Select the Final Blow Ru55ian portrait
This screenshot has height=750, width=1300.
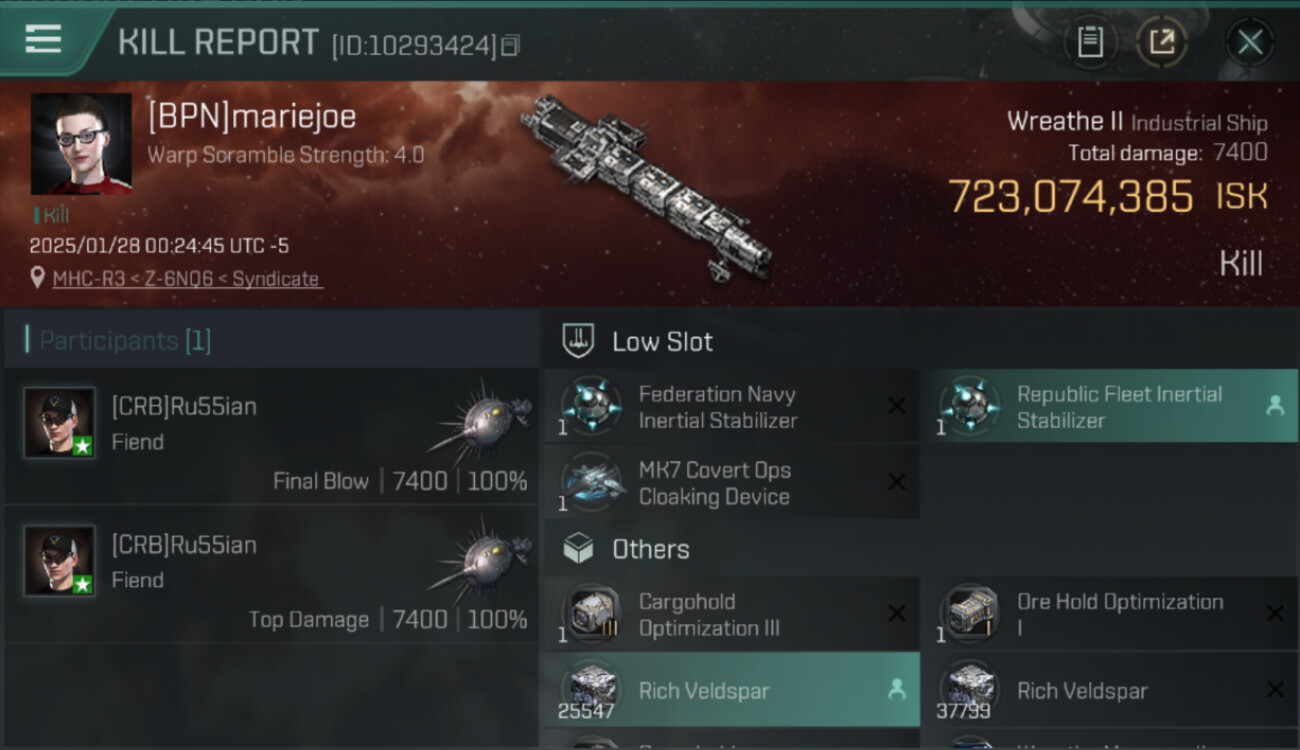(x=60, y=423)
